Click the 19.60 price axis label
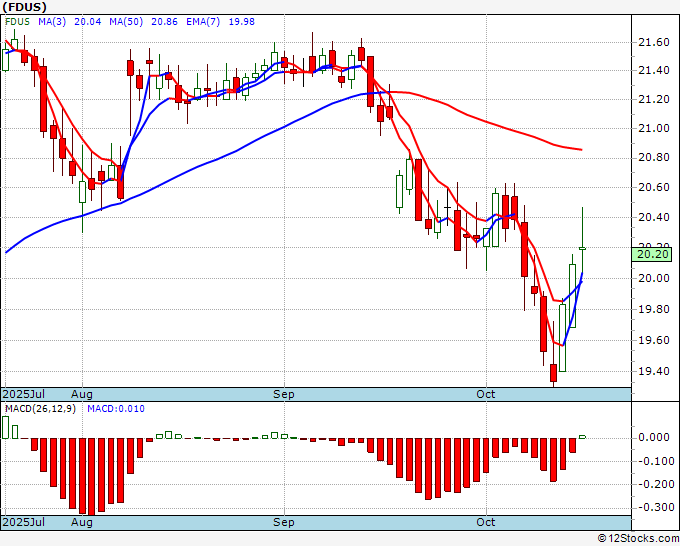This screenshot has height=546, width=680. 654,340
